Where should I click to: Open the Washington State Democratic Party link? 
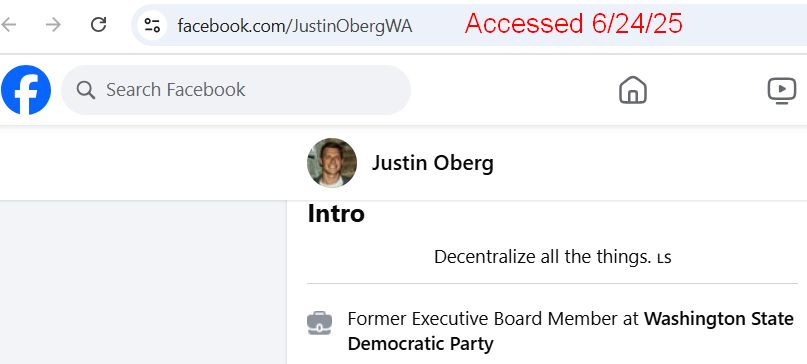pyautogui.click(x=570, y=331)
